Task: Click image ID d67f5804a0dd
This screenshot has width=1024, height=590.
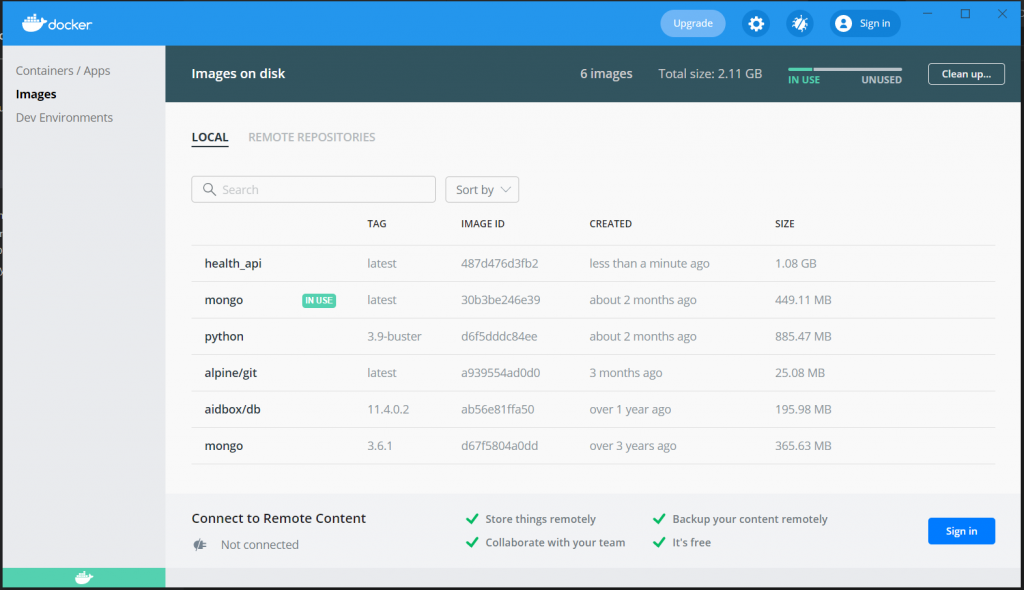Action: [x=500, y=446]
